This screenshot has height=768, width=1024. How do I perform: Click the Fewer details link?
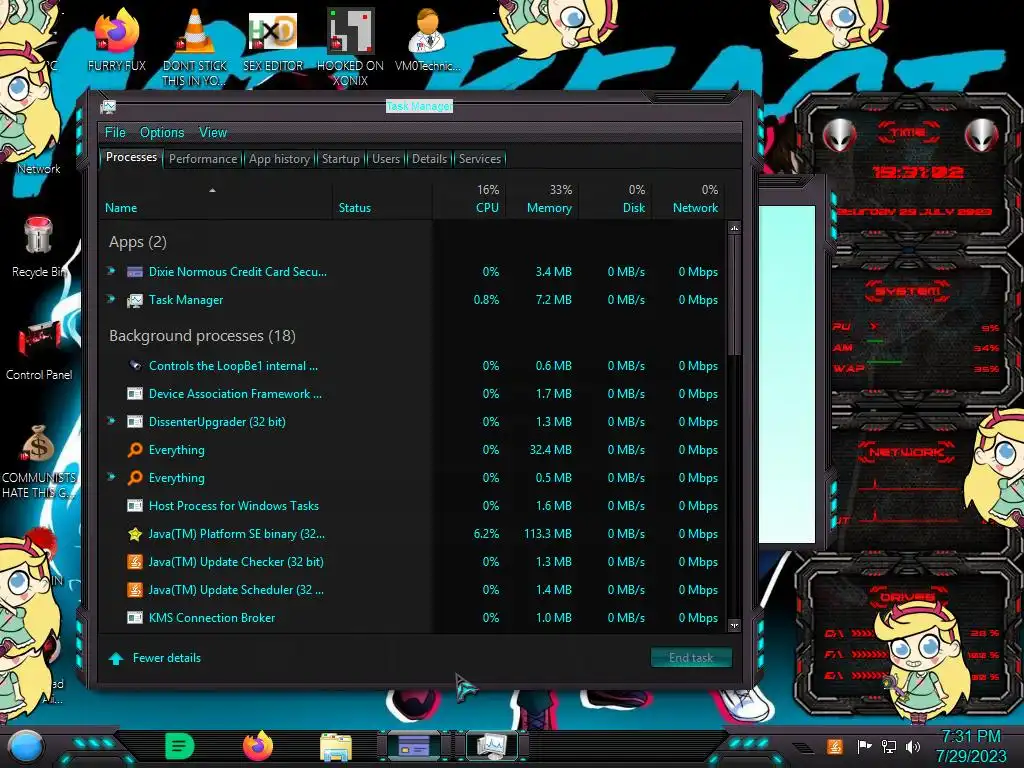[167, 658]
